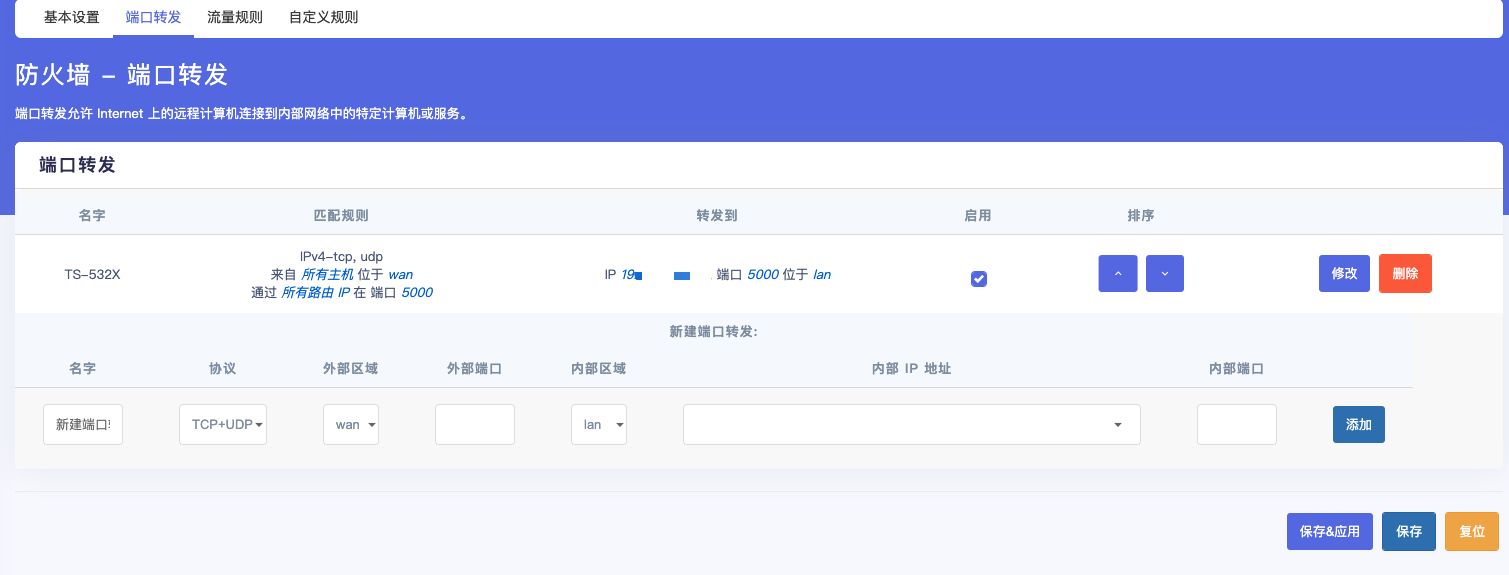Switch to the 基本设置 tab

(72, 17)
